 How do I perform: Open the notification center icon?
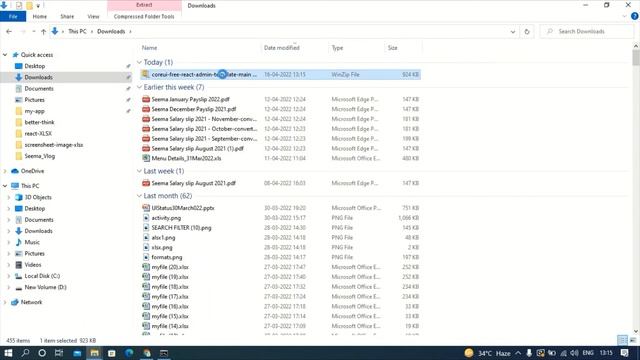pyautogui.click(x=624, y=353)
